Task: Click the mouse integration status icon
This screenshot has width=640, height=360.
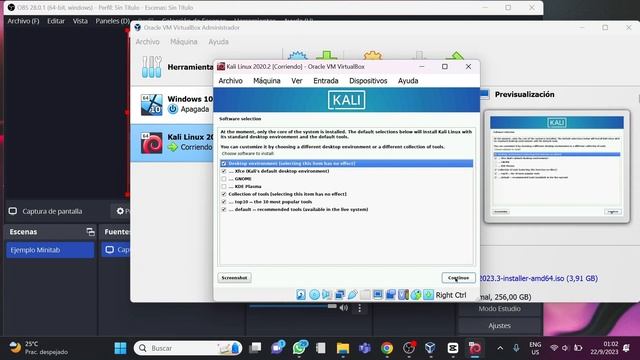Action: (x=416, y=295)
